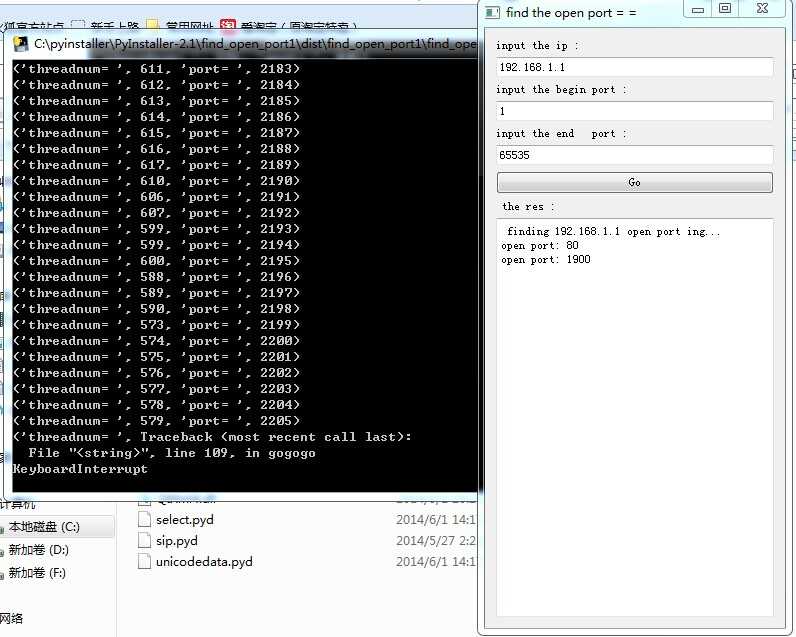796x637 pixels.
Task: Click the sip.pyd modified date 2014/5/27
Action: click(x=436, y=541)
